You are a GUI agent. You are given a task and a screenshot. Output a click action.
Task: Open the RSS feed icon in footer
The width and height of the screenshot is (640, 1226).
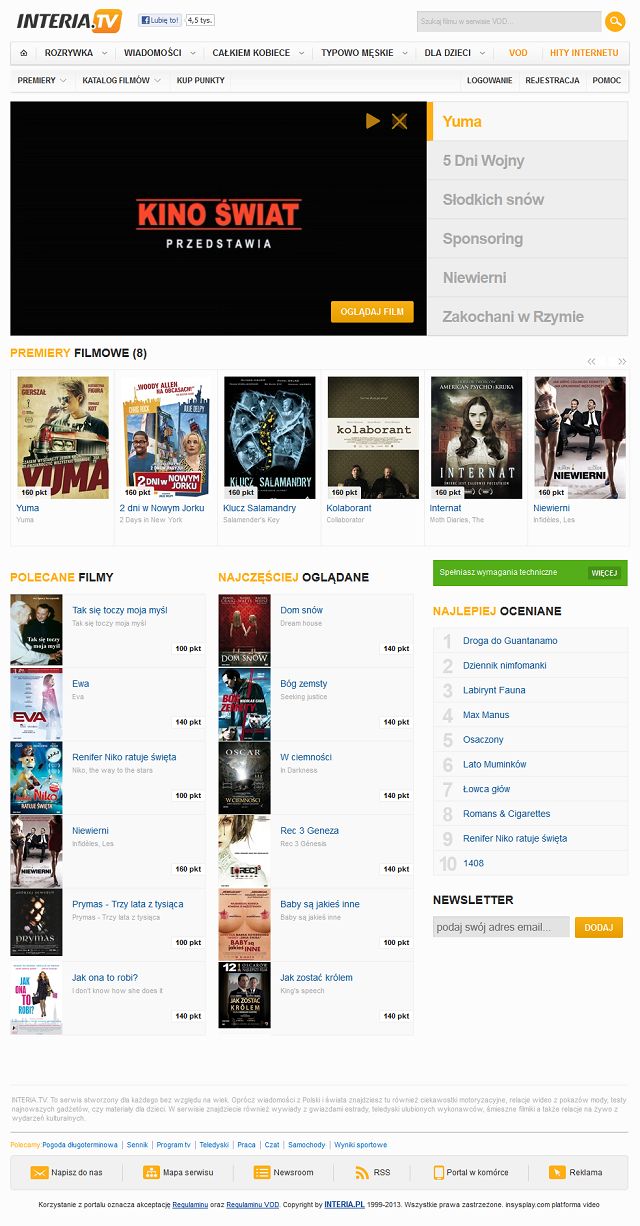pyautogui.click(x=363, y=1172)
